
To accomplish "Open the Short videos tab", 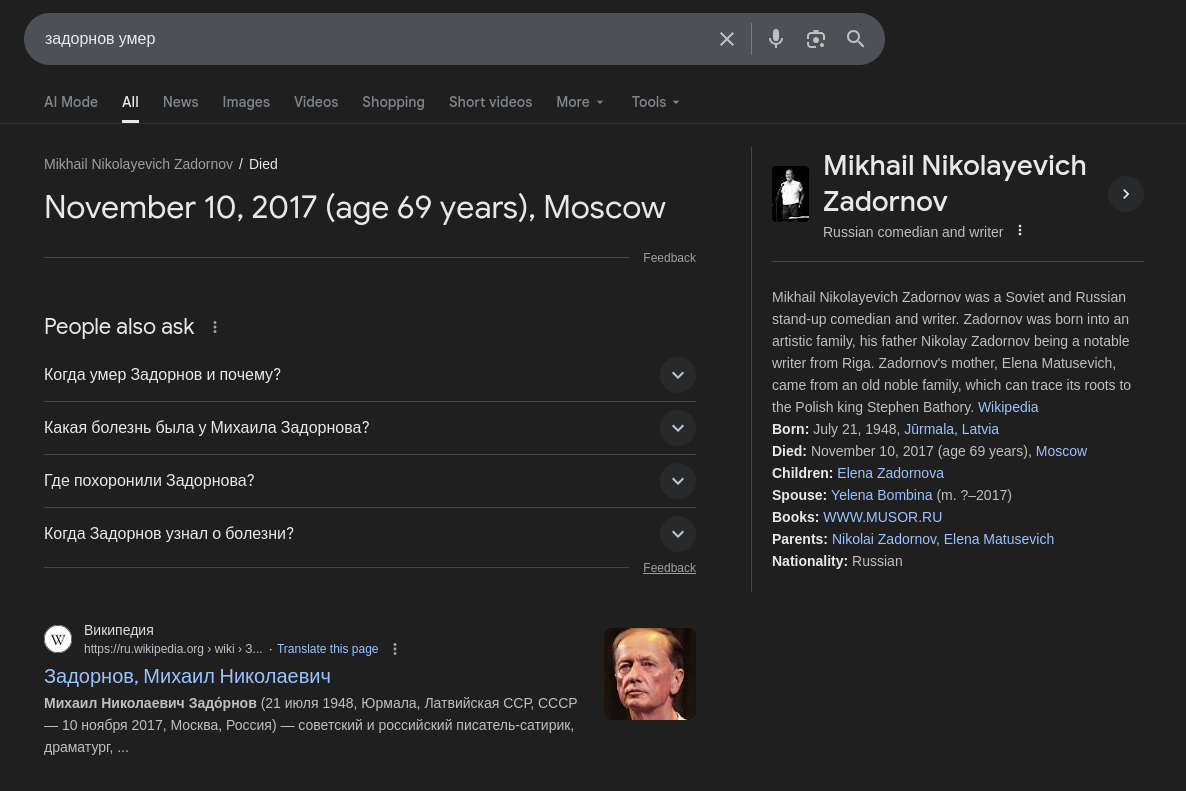I will 490,102.
